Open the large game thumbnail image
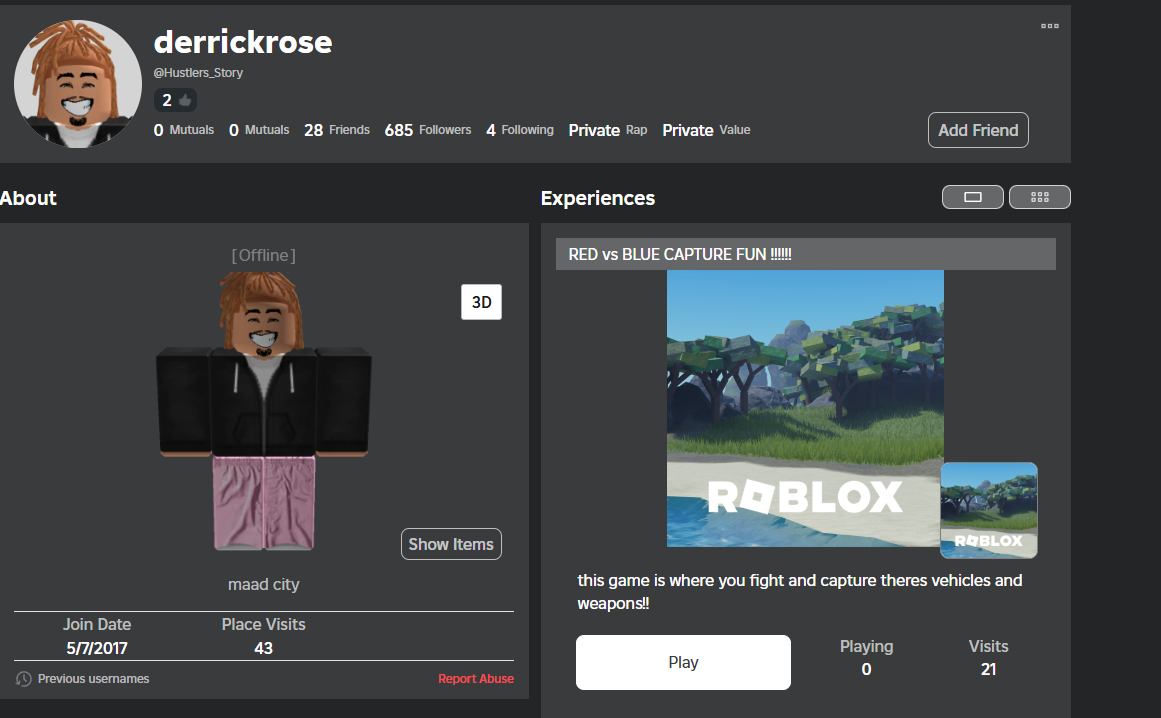 (805, 409)
